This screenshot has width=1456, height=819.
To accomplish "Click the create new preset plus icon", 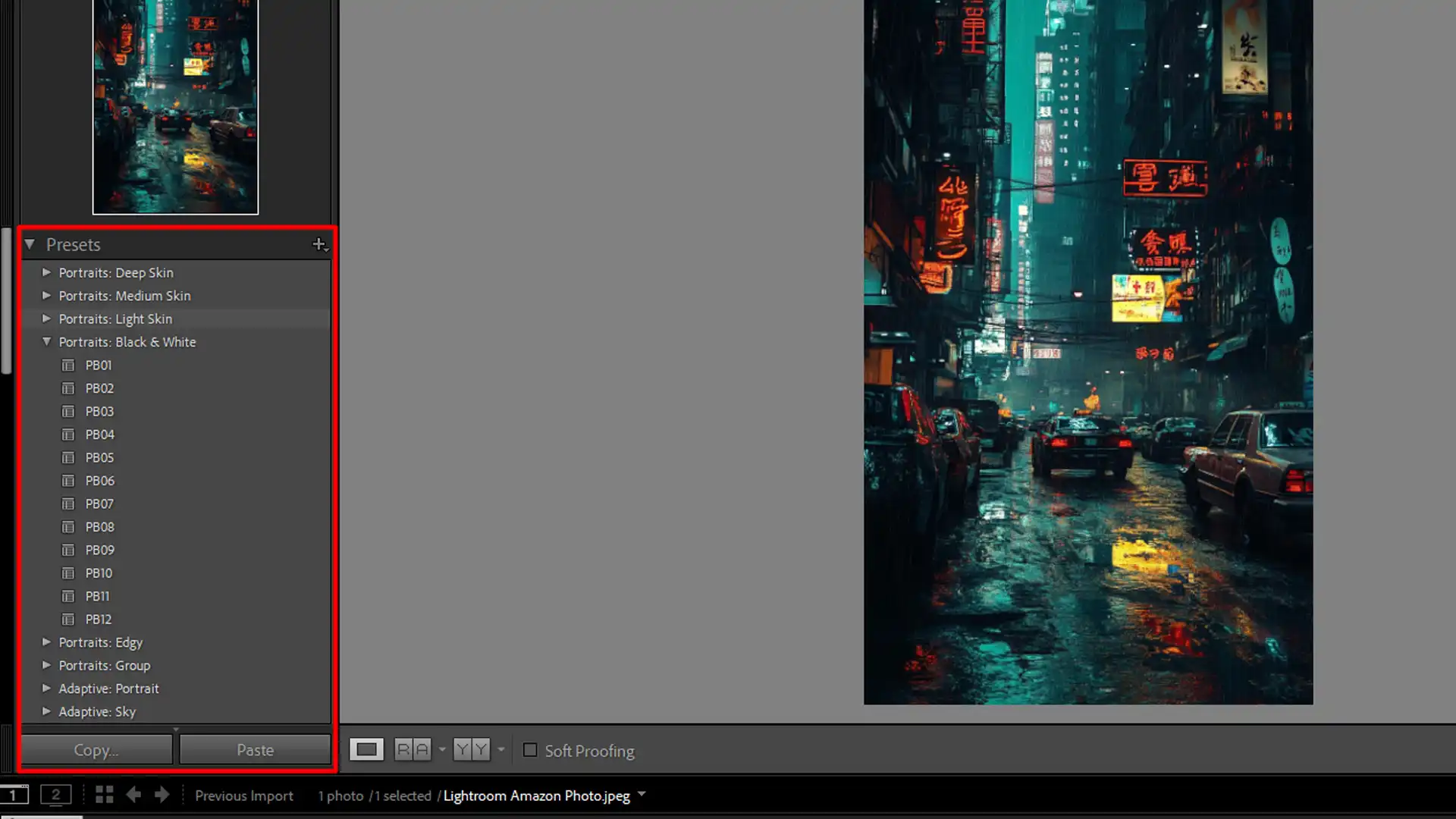I will pyautogui.click(x=320, y=244).
